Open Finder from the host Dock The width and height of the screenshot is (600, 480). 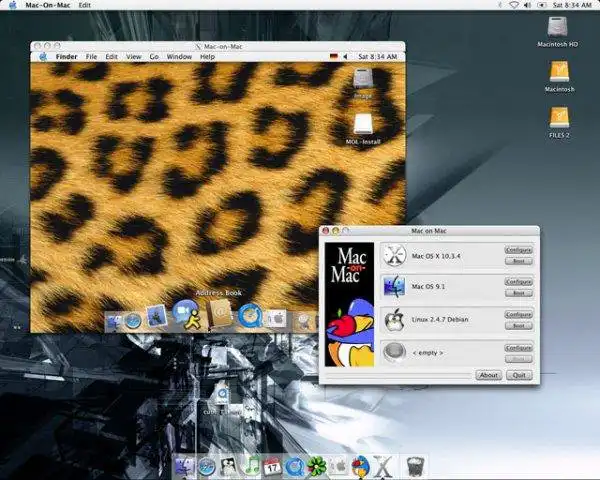(185, 467)
